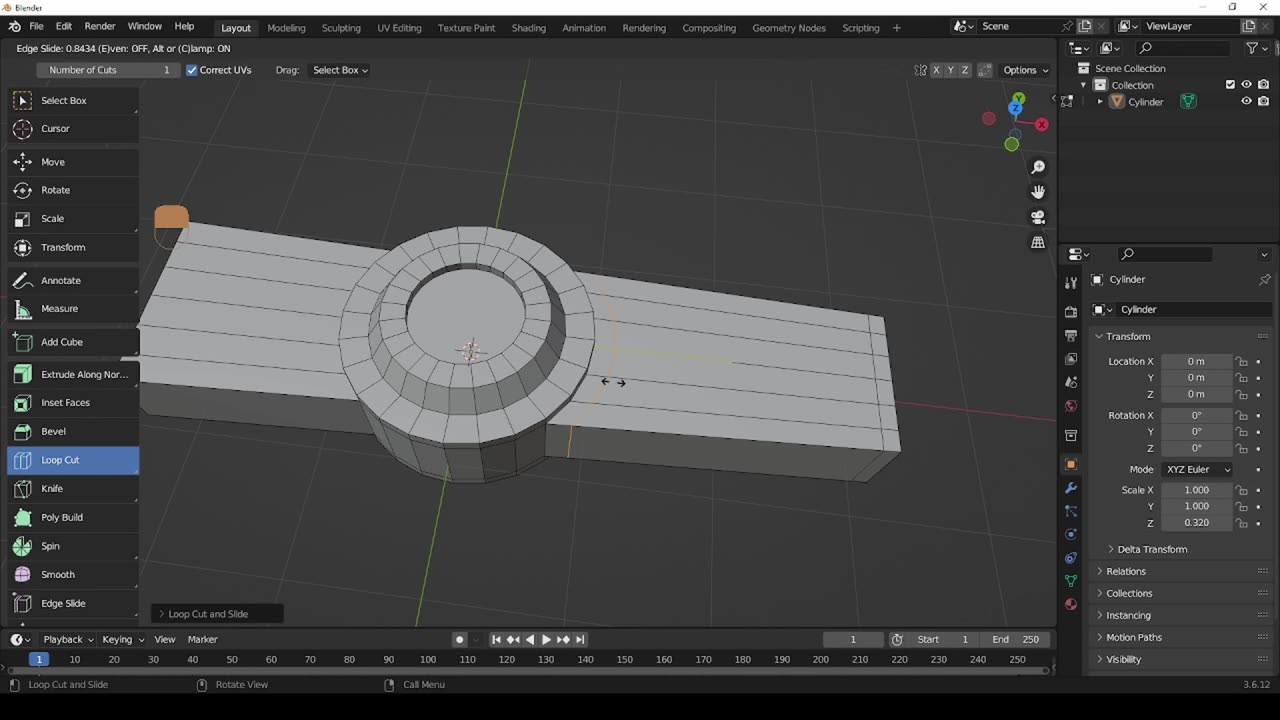
Task: Expand the Collections panel
Action: [1129, 593]
